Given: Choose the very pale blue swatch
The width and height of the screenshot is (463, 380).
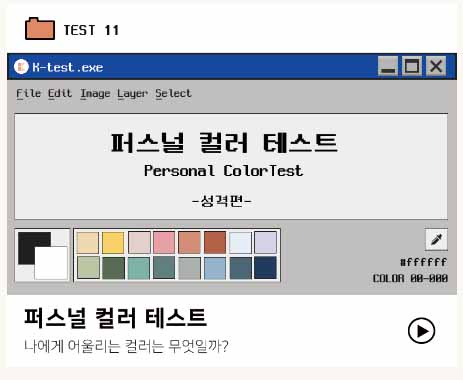Looking at the screenshot, I should point(240,243).
